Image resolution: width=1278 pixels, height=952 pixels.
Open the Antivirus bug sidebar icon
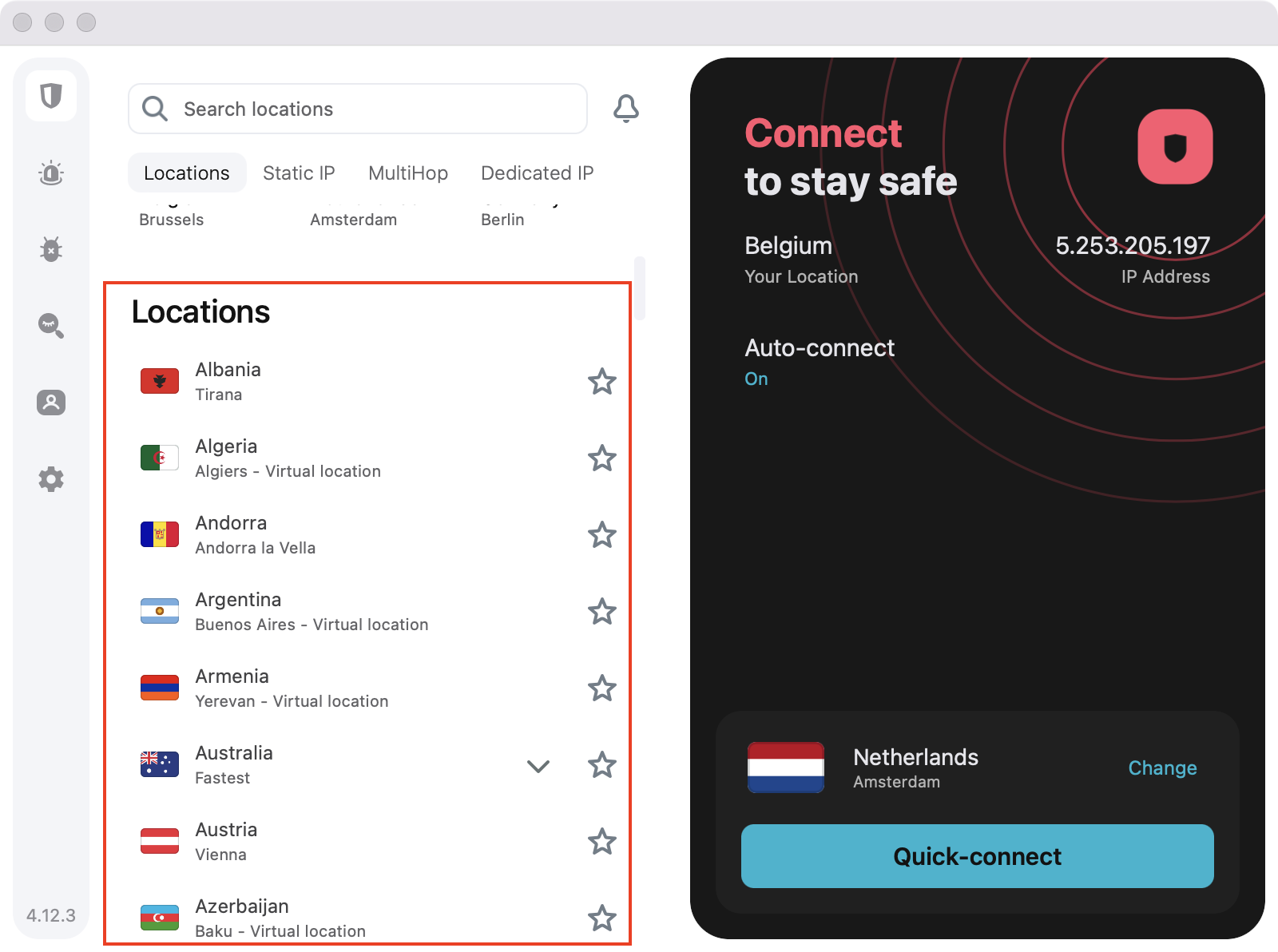[51, 249]
